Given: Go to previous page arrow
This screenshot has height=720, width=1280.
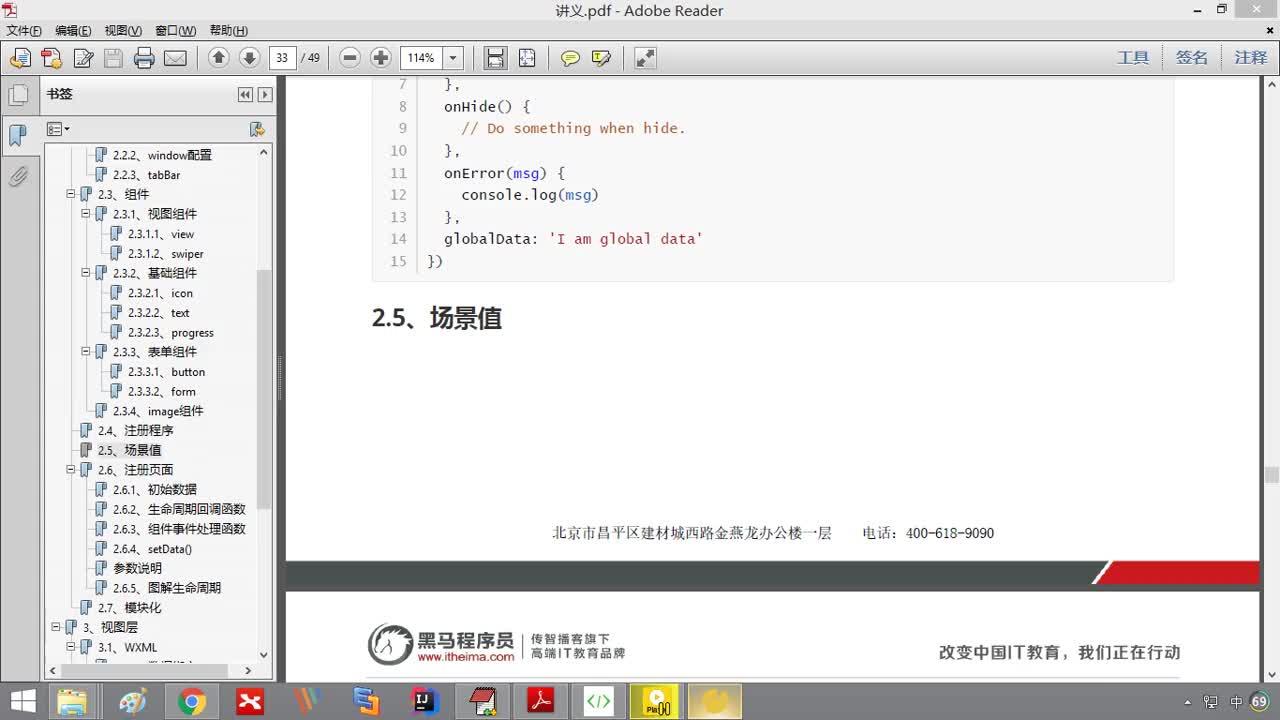Looking at the screenshot, I should pos(219,58).
